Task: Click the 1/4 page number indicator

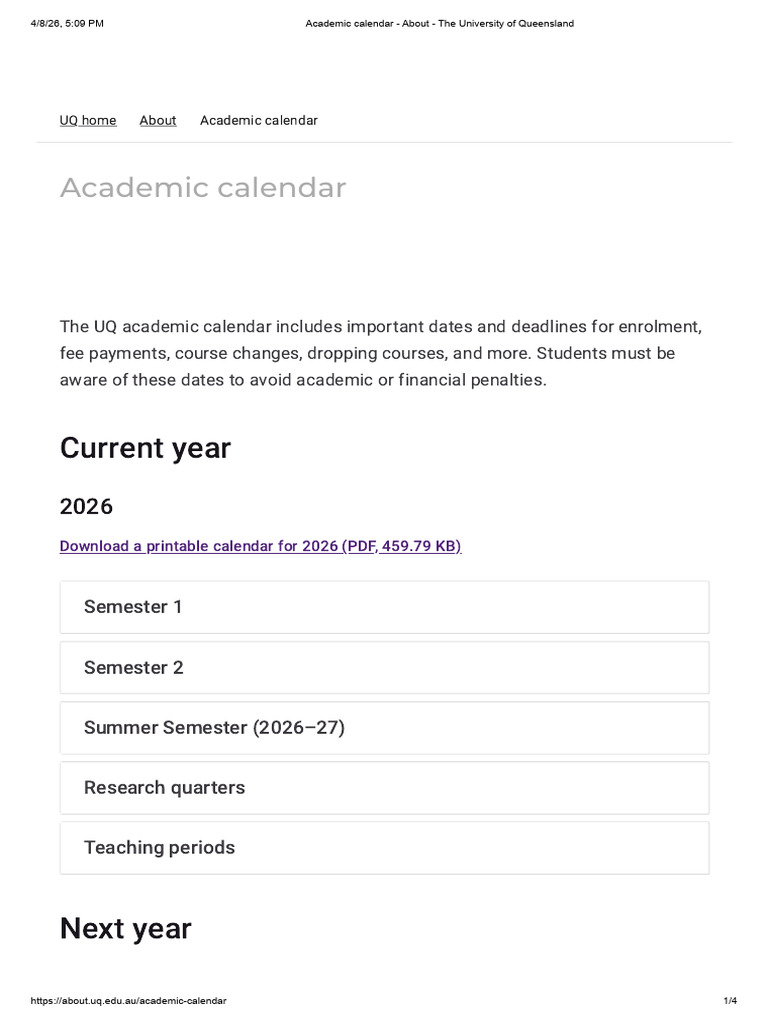Action: [x=729, y=1001]
